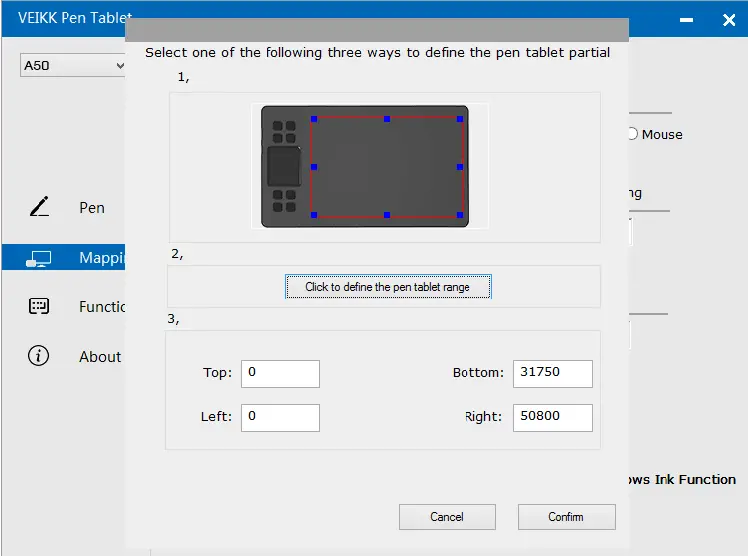Click the top-middle blue resize handle
Image resolution: width=748 pixels, height=556 pixels.
(x=387, y=119)
